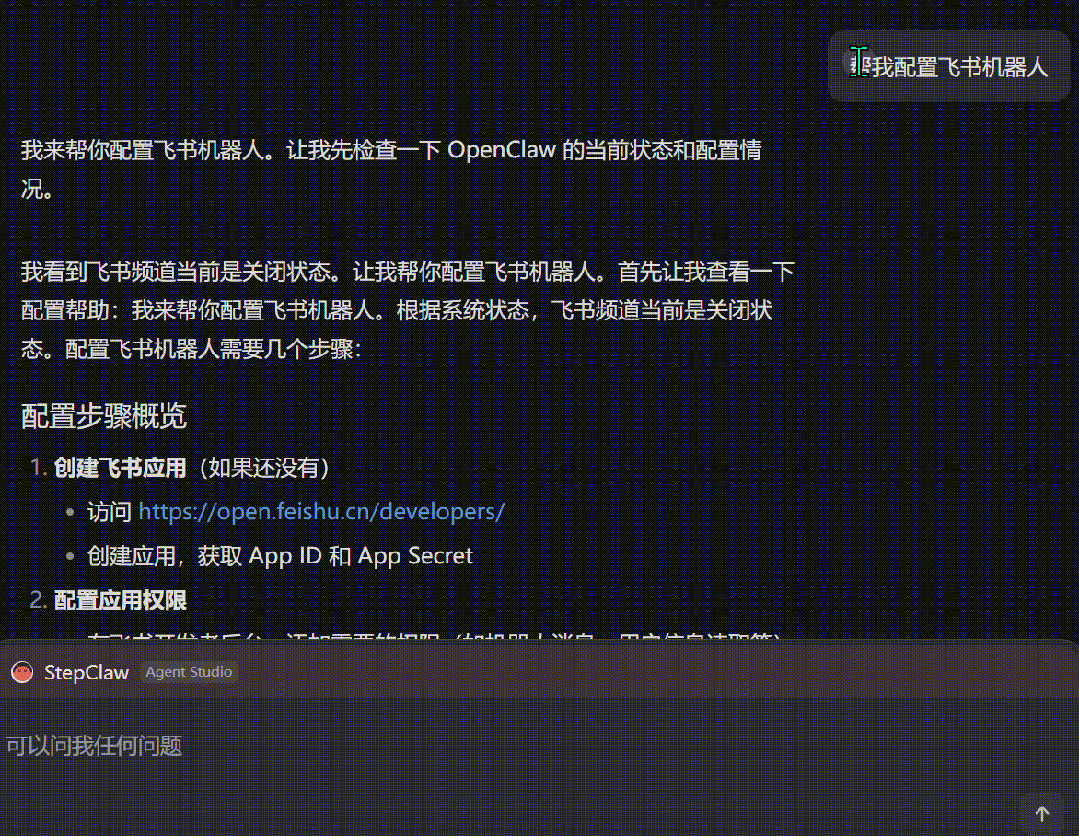Click the text cursor in message bubble

pyautogui.click(x=857, y=63)
